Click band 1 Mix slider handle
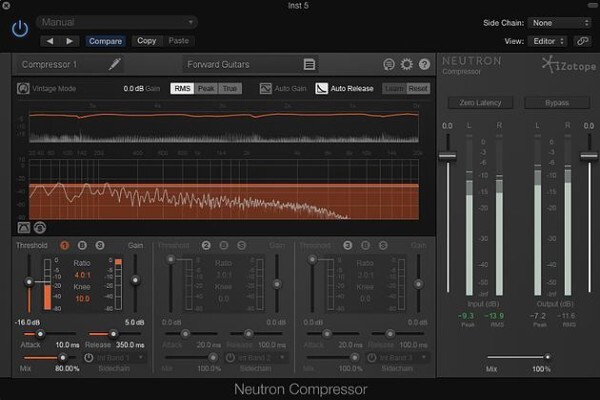The image size is (600, 400). pyautogui.click(x=62, y=358)
